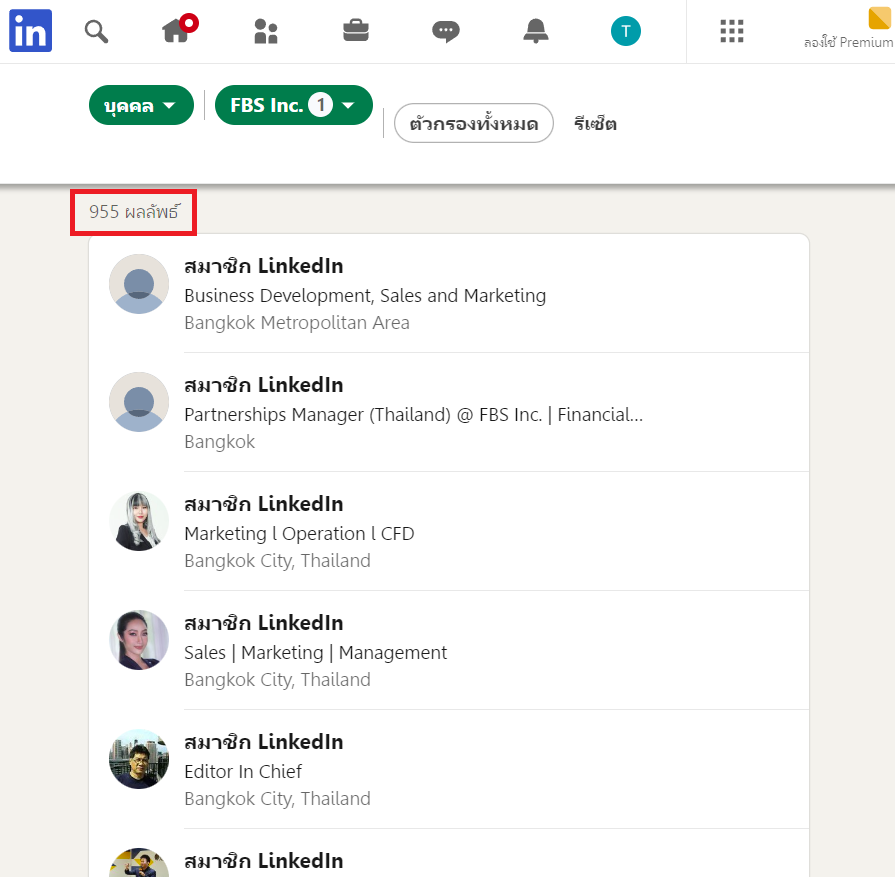Click Marketing l Operation l CFD profile photo
This screenshot has width=895, height=877.
(x=139, y=521)
